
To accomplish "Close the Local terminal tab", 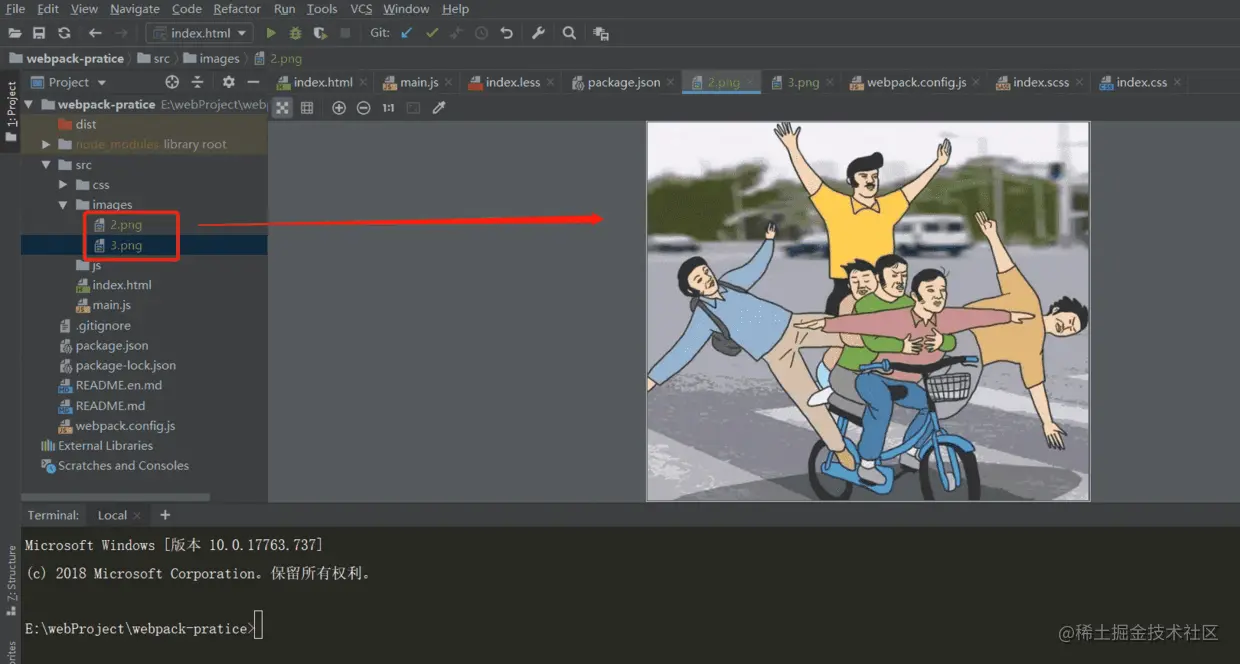I will point(137,516).
